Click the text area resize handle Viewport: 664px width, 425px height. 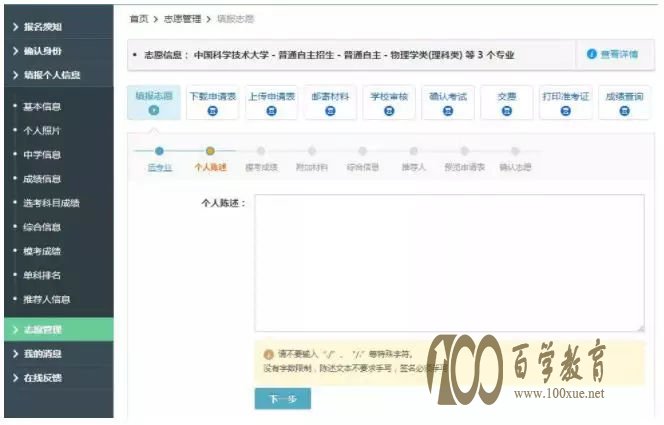click(641, 328)
